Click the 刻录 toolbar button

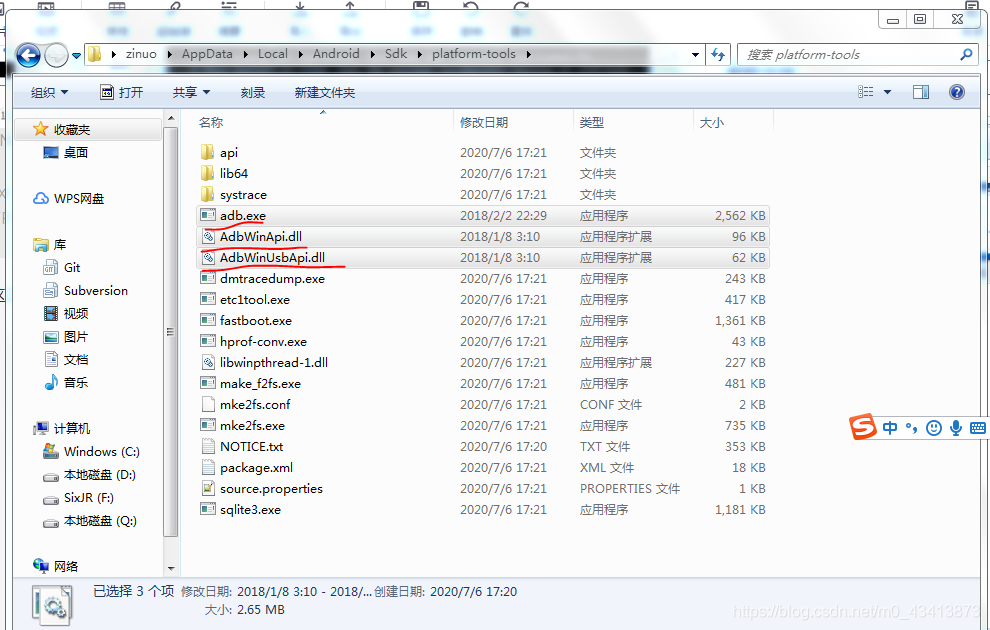[x=253, y=93]
